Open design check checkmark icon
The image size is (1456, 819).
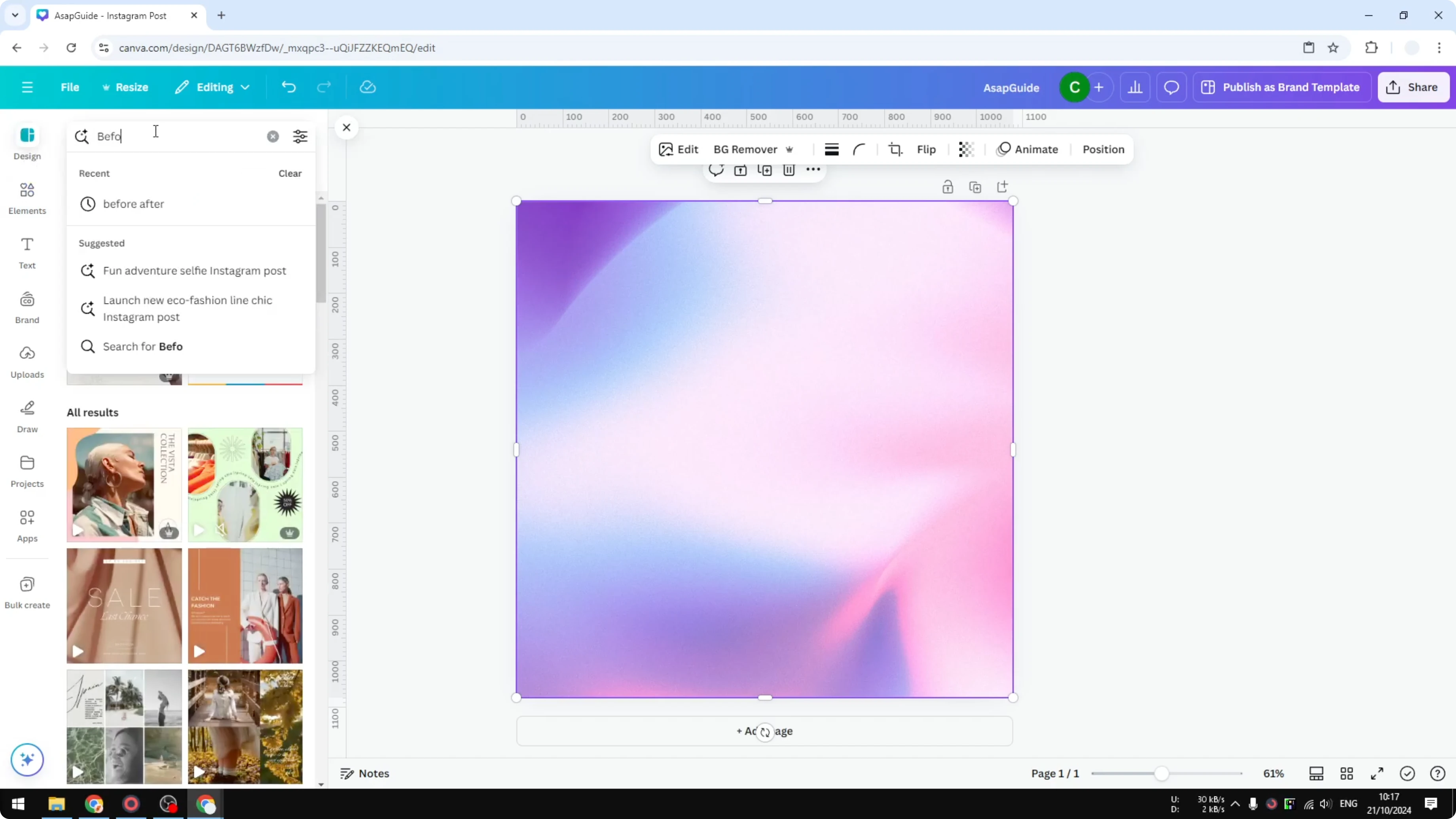[x=1407, y=773]
